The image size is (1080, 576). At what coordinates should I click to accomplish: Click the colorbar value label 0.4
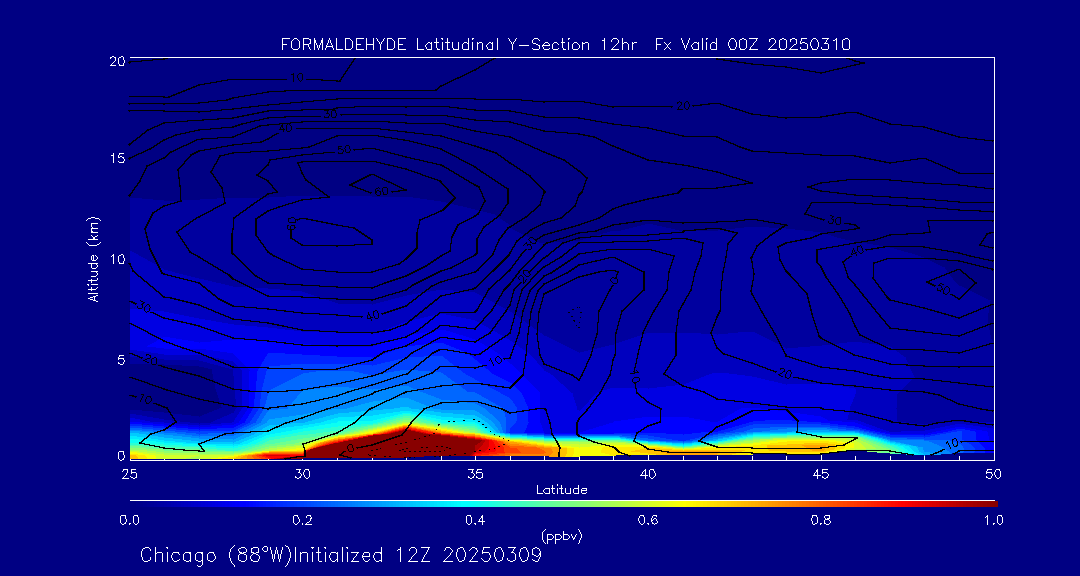click(x=475, y=520)
